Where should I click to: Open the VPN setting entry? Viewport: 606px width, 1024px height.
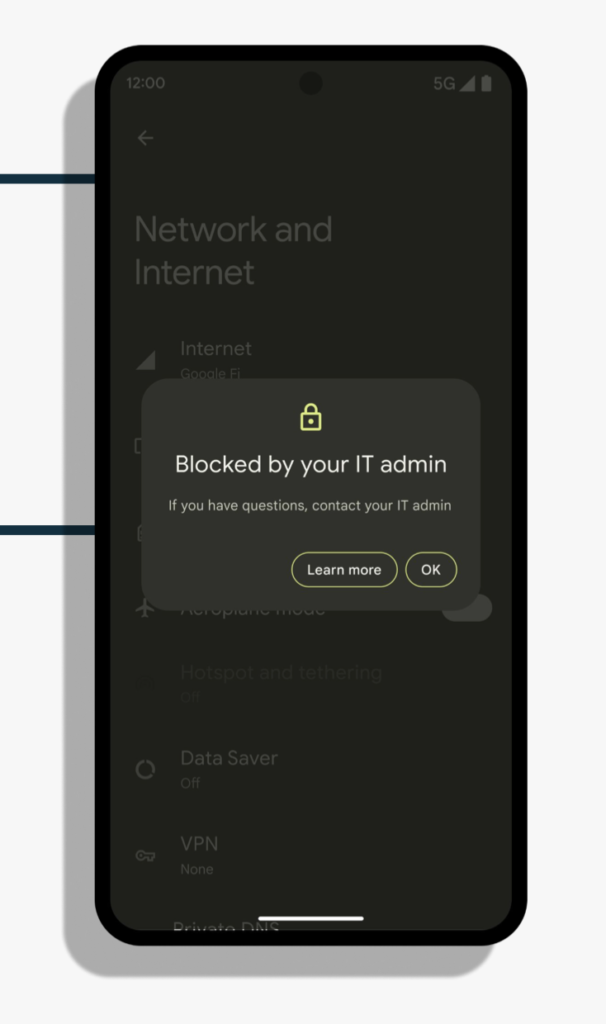[x=311, y=856]
